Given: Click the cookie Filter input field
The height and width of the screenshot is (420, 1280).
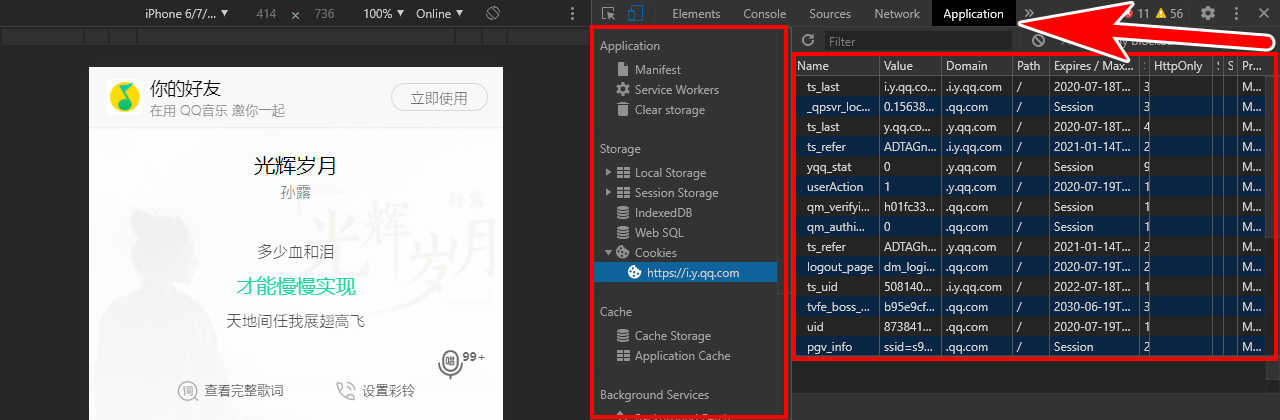Looking at the screenshot, I should [x=918, y=42].
